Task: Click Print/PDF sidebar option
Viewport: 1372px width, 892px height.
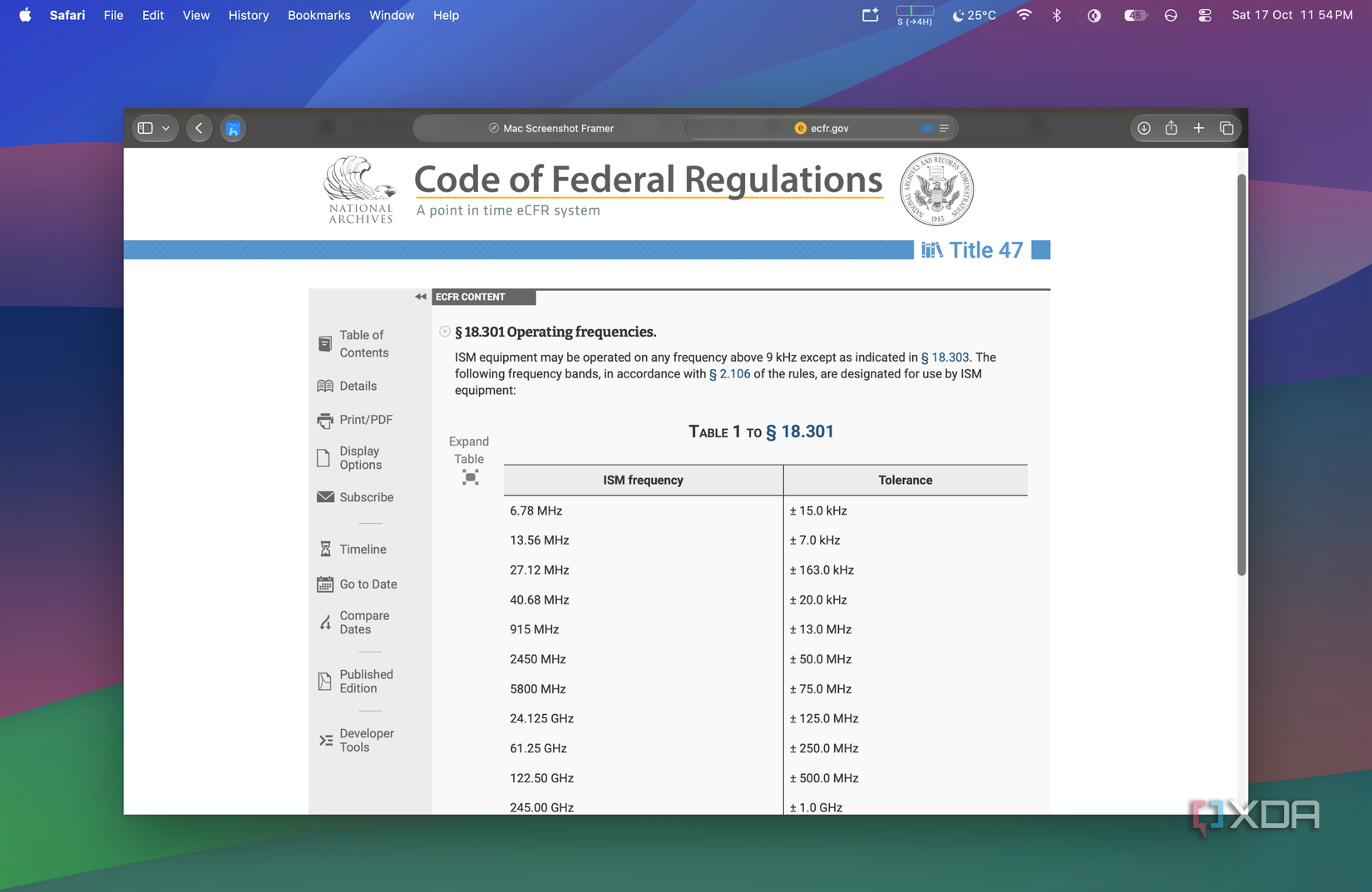Action: click(354, 420)
